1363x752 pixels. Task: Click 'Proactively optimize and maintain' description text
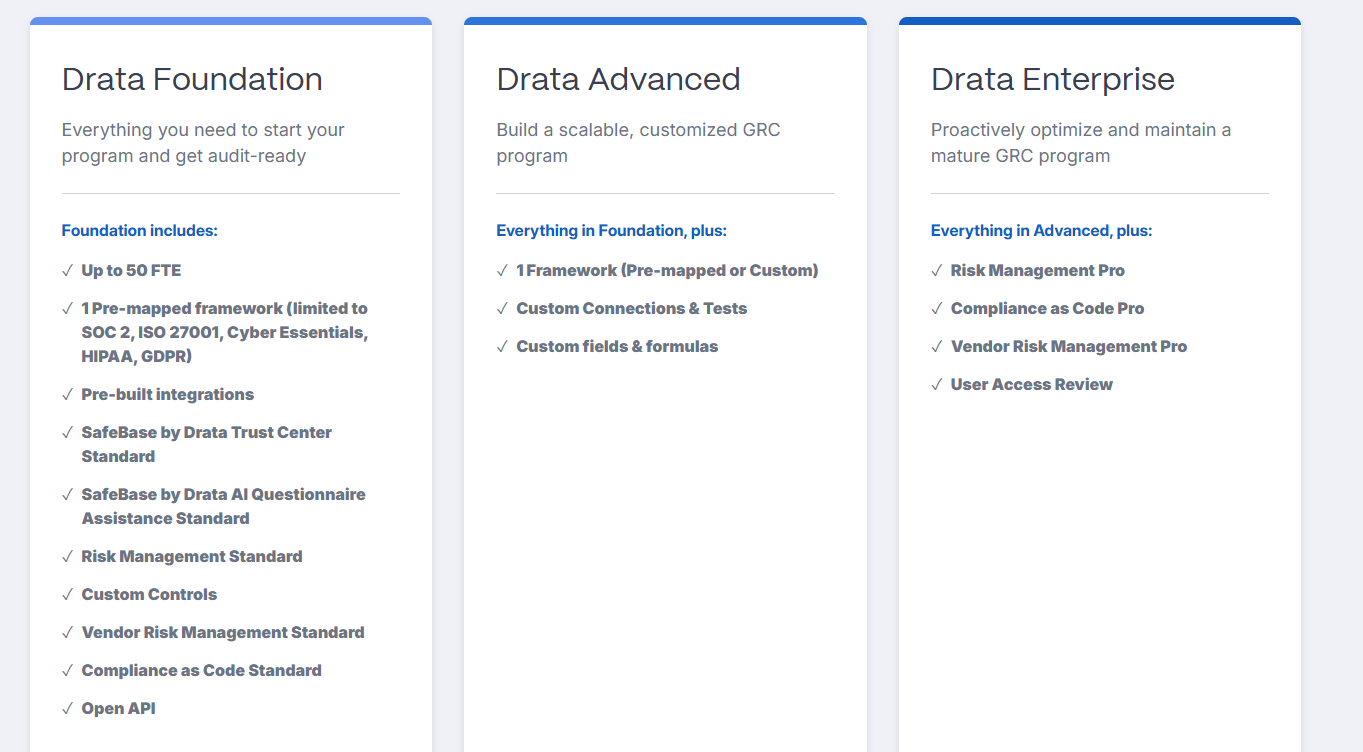1081,143
